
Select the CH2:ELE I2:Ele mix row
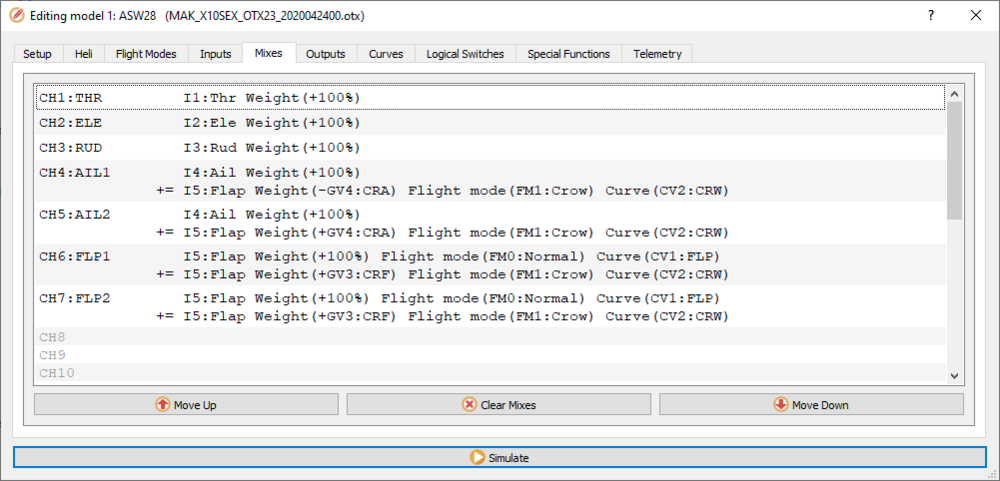point(490,122)
